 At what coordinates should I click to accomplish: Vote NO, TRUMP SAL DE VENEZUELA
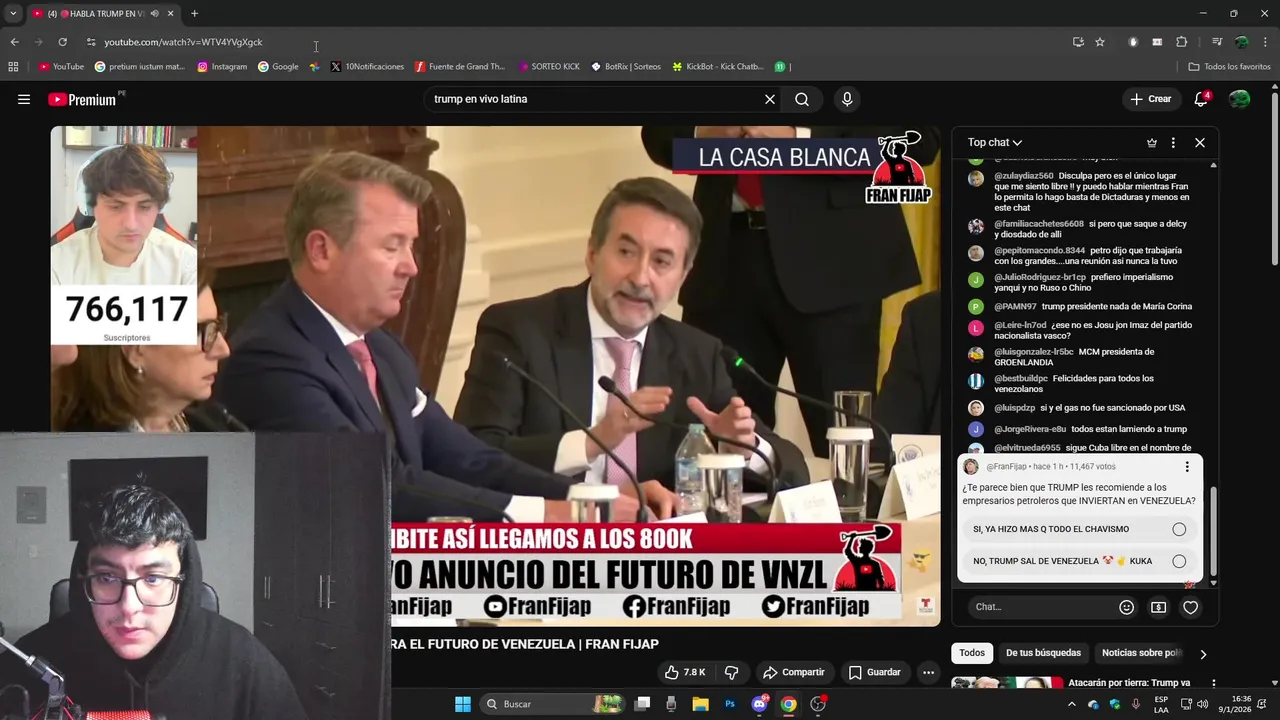(1080, 561)
